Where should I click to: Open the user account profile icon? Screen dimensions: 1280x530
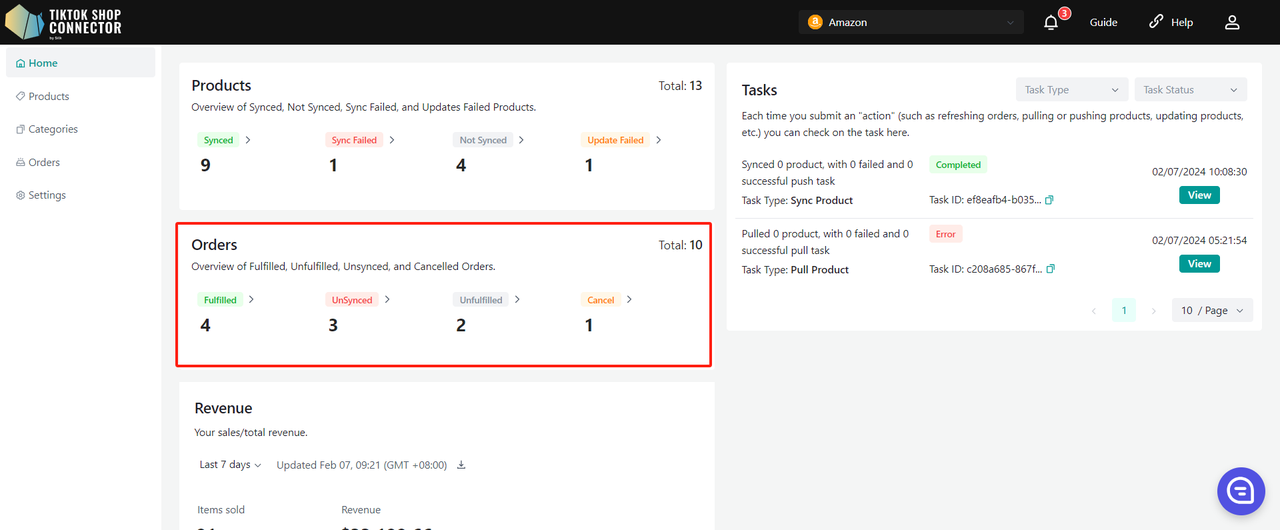1232,22
